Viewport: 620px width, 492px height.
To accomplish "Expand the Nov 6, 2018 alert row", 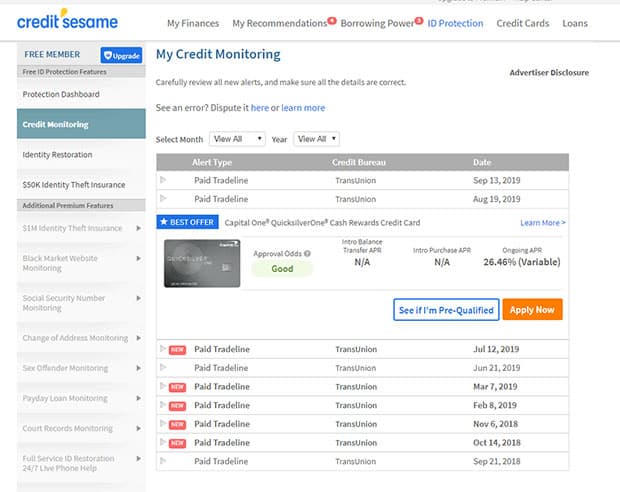I will point(163,423).
